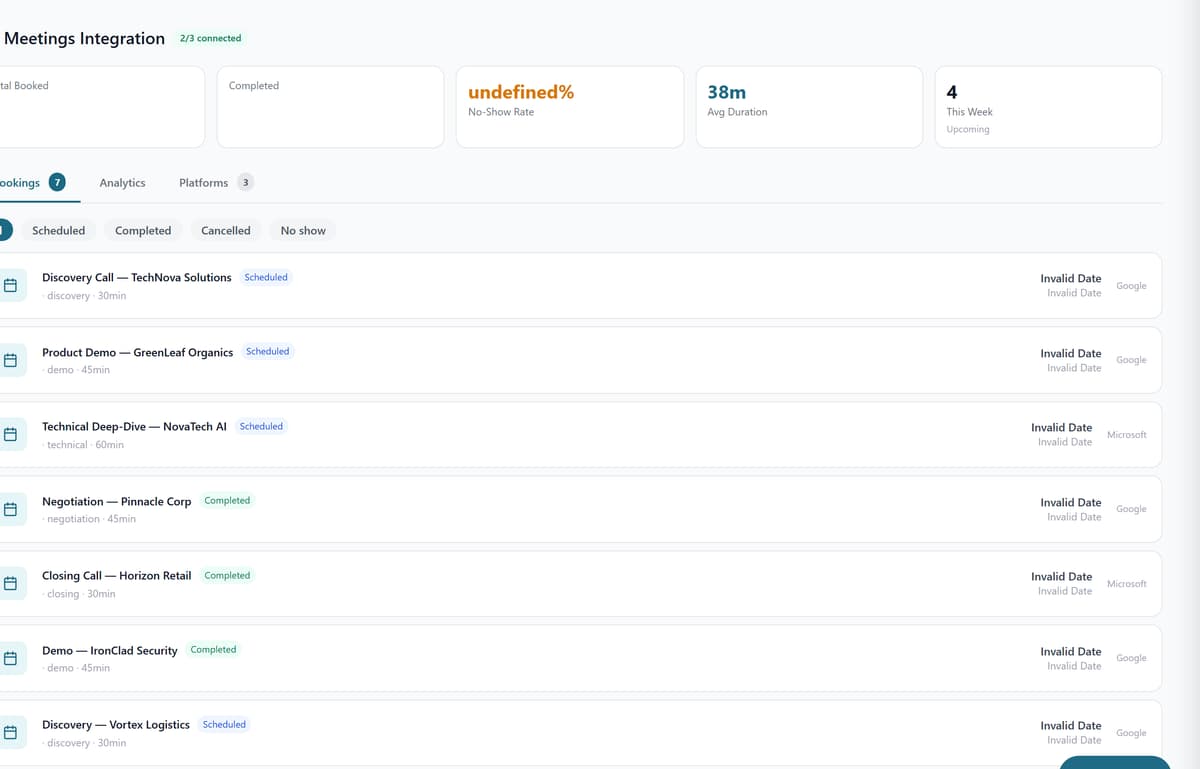Click 'technical · 60min' subtitle text
The image size is (1200, 769).
click(85, 445)
